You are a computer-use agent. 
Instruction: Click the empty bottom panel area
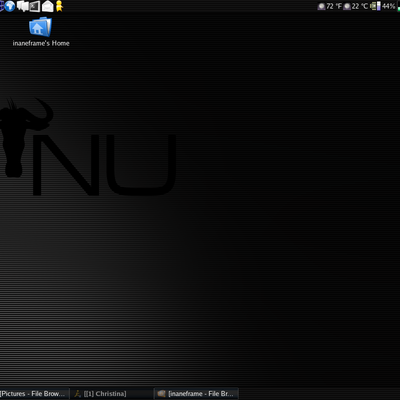[319, 394]
